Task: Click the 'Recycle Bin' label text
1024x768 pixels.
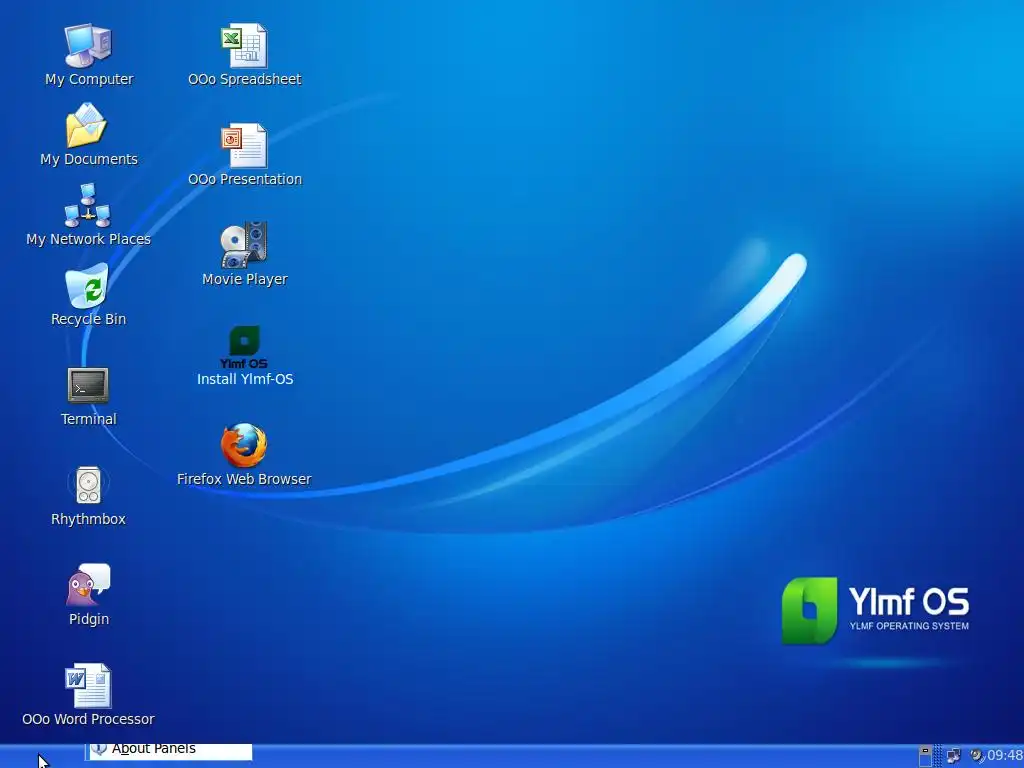Action: 88,319
